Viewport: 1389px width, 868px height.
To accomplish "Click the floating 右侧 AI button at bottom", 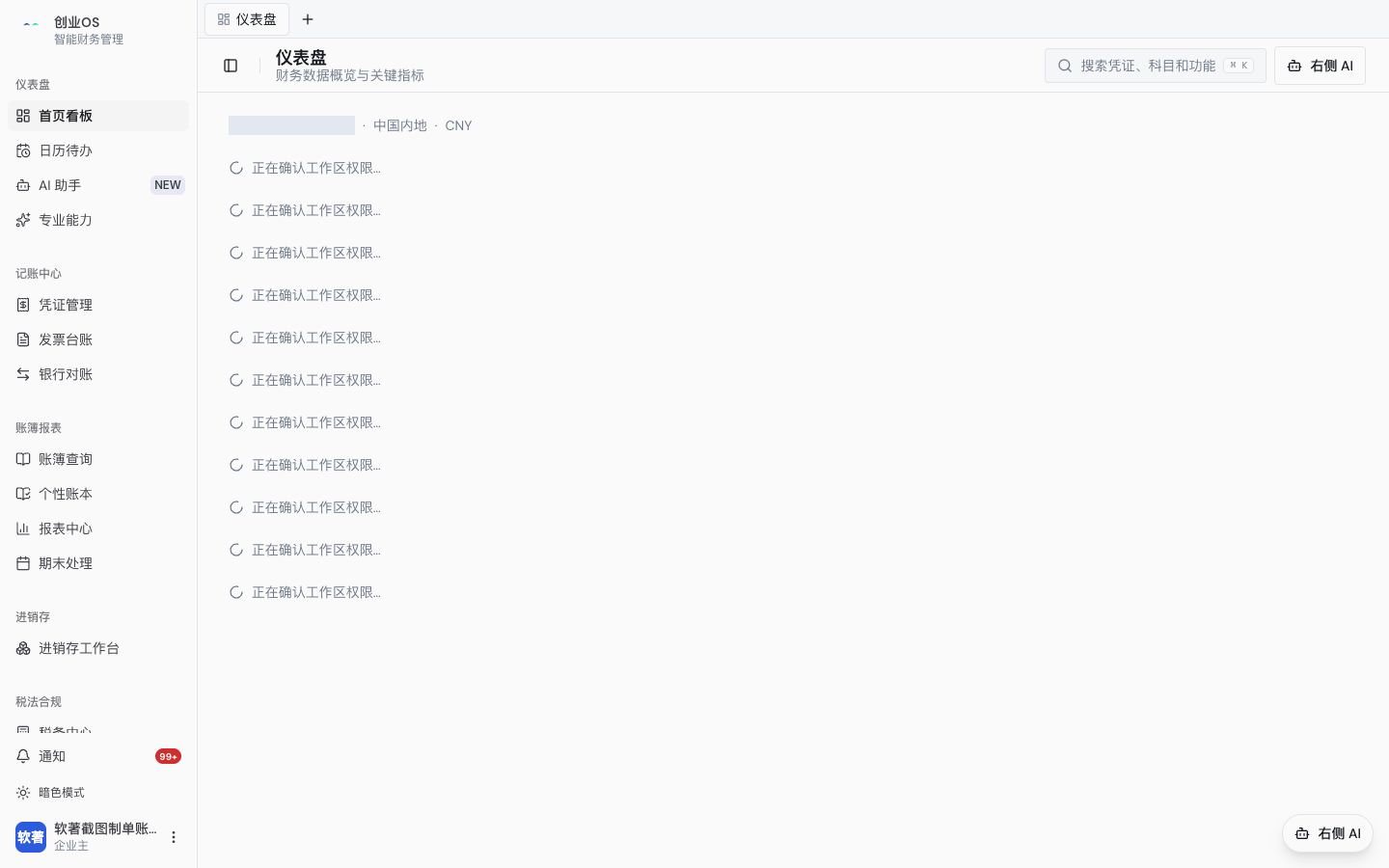I will tap(1327, 833).
